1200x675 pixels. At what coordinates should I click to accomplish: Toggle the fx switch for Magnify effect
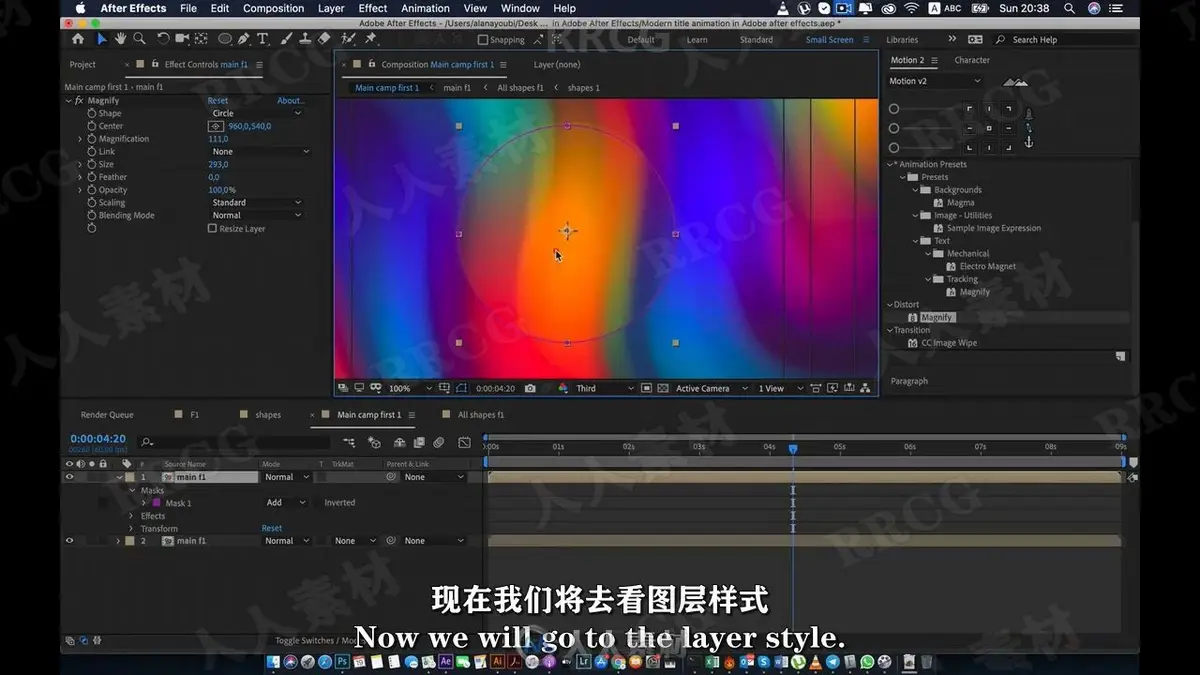pos(79,101)
